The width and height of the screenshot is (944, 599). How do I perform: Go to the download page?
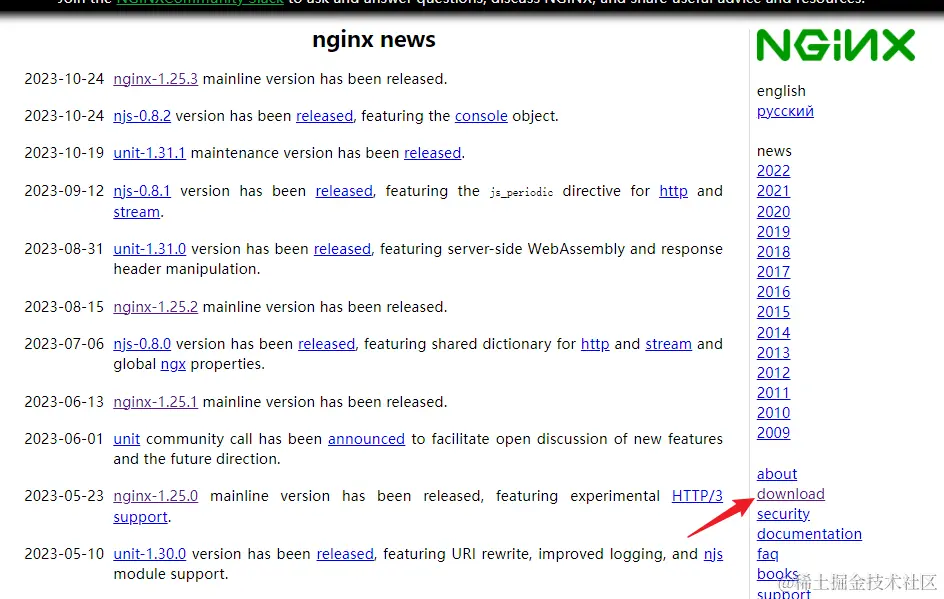[790, 494]
